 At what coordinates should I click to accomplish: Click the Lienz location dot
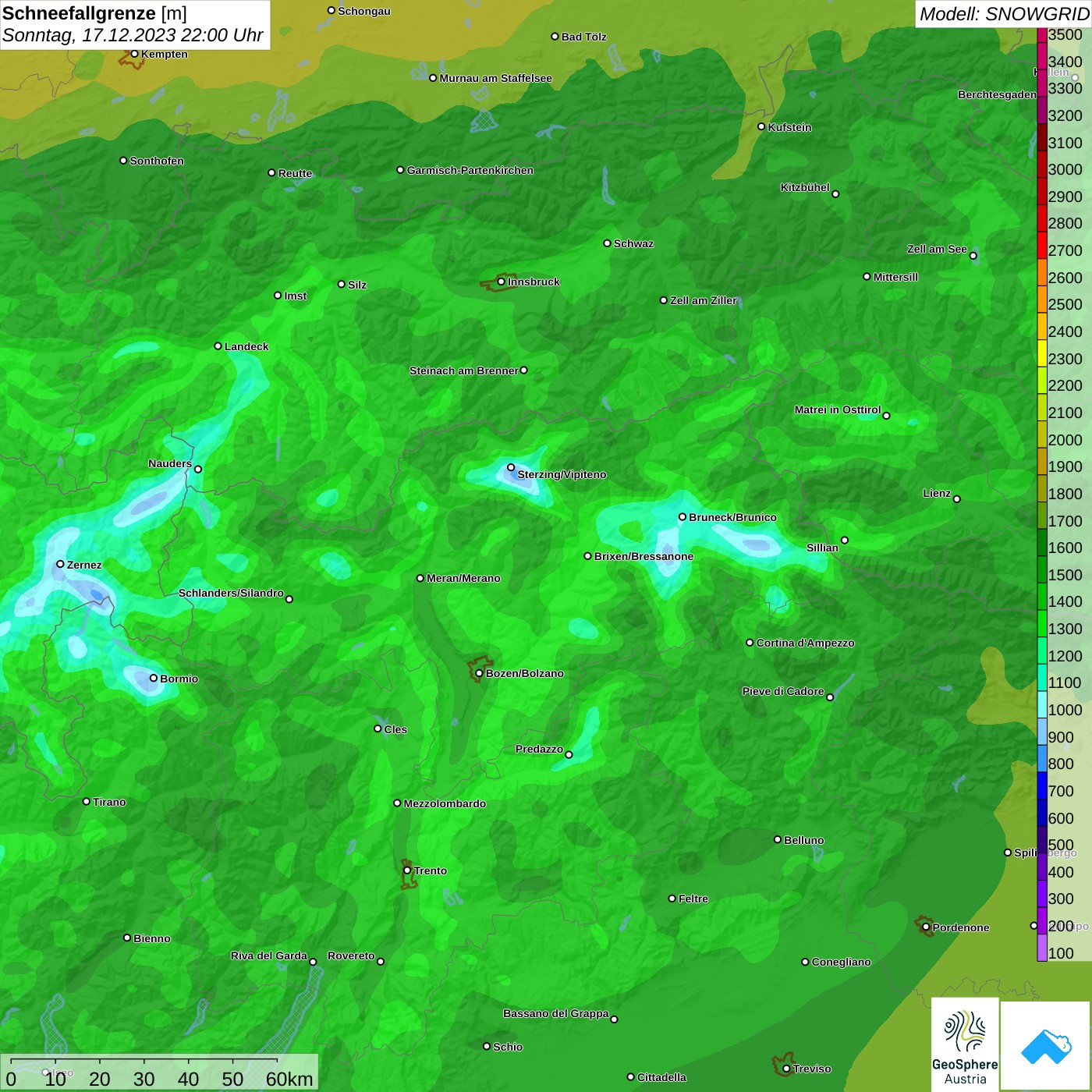(x=957, y=499)
